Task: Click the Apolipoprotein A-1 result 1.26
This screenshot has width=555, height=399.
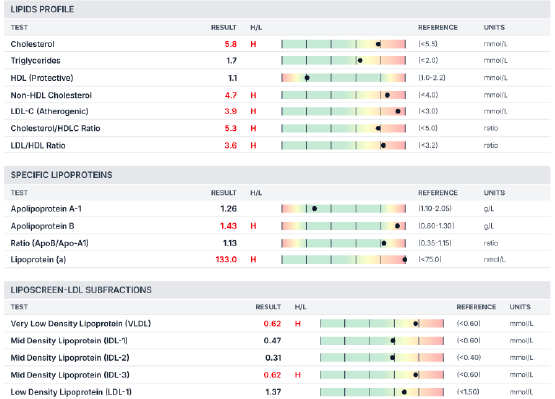Action: (228, 209)
